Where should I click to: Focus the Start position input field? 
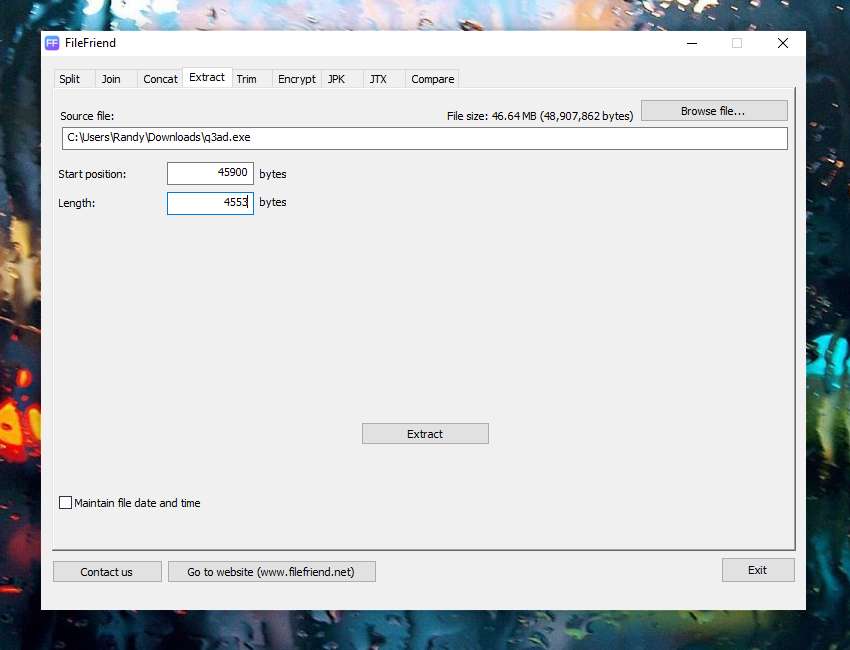210,173
